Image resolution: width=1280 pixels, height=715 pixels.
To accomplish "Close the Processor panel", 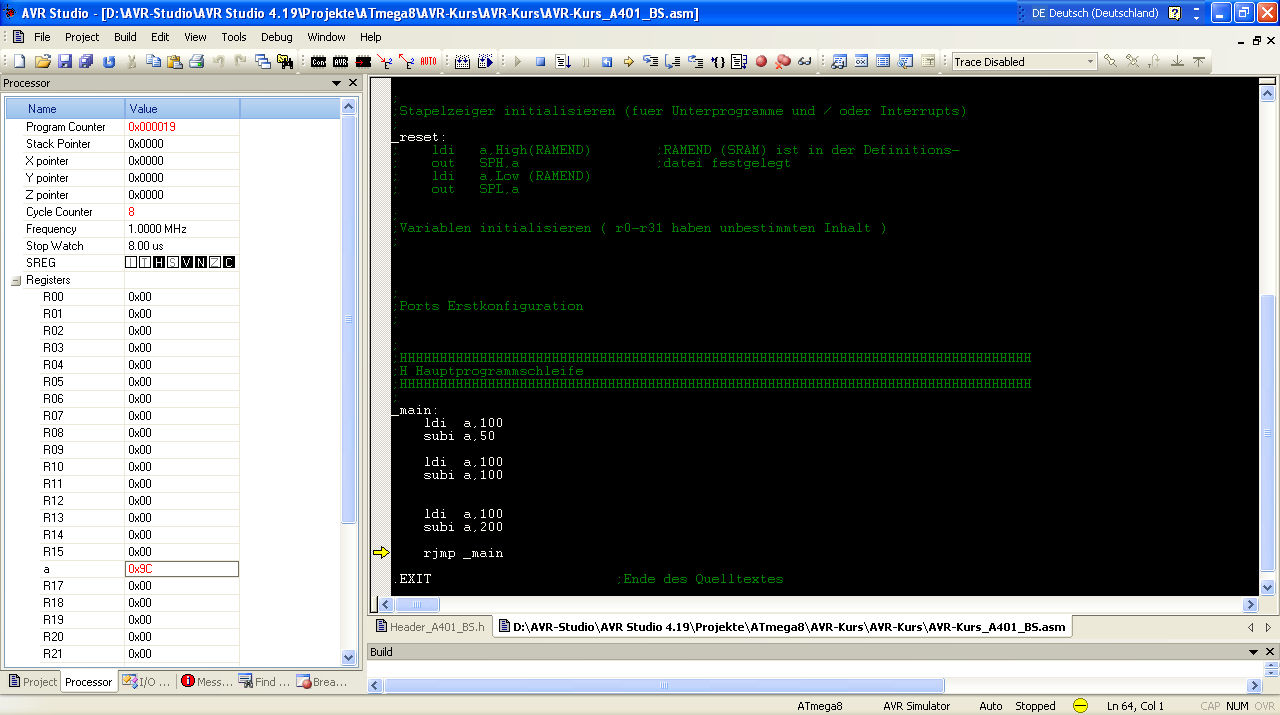I will tap(353, 83).
